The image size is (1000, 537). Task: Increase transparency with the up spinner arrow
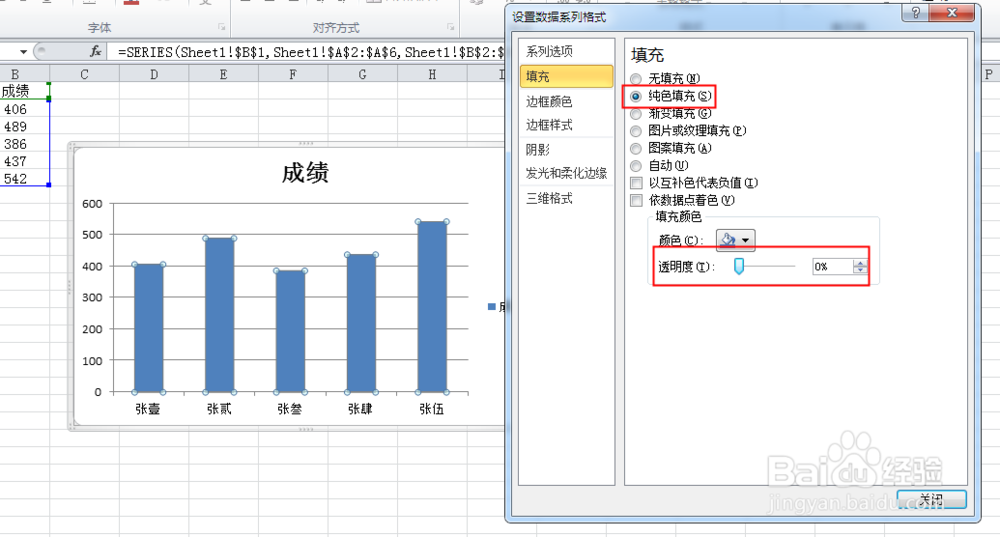point(860,263)
